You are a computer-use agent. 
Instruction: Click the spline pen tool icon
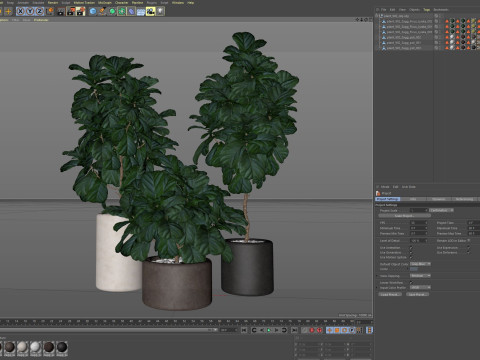102,11
